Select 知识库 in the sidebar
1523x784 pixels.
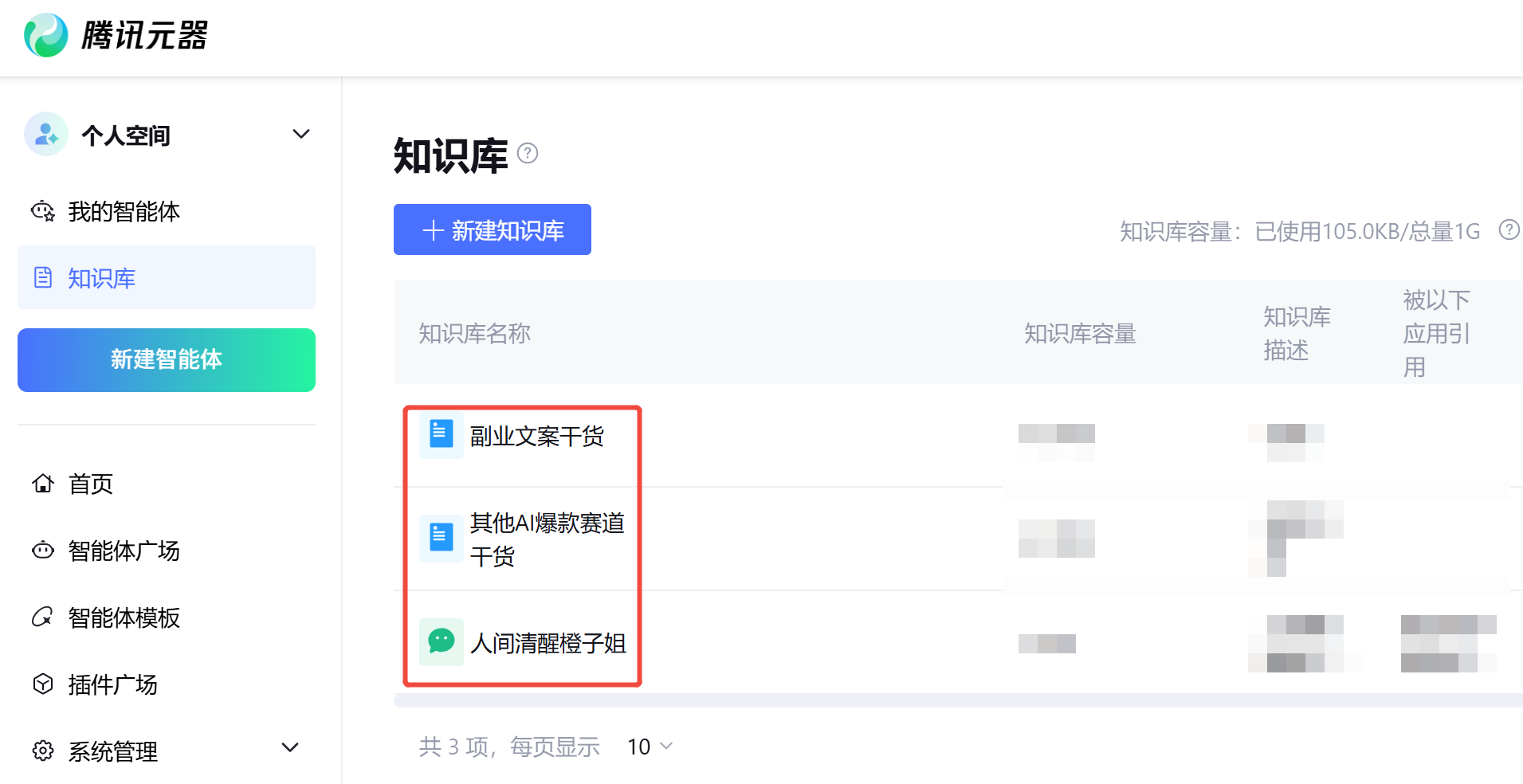point(101,278)
